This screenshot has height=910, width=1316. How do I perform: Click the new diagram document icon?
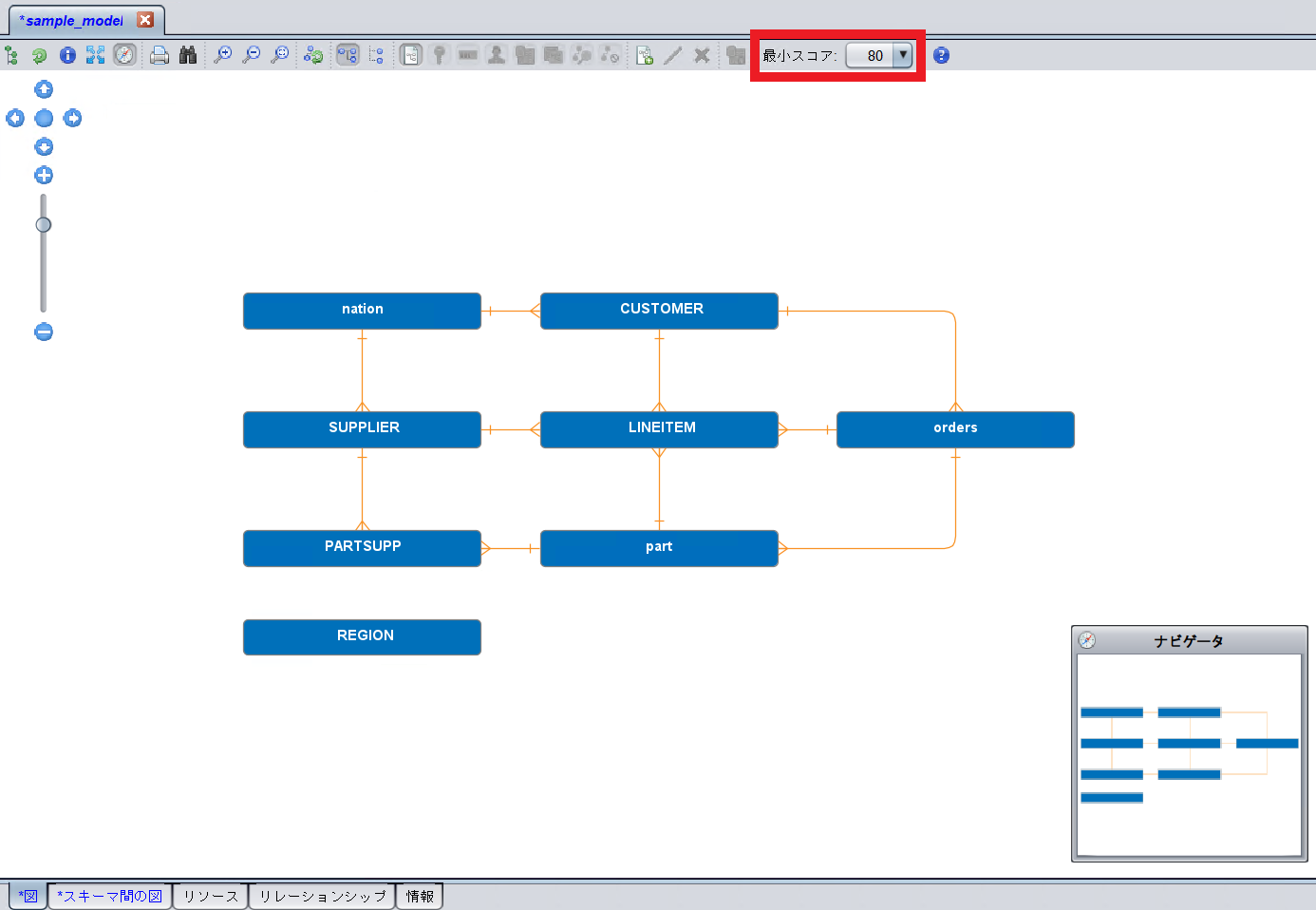click(x=645, y=55)
